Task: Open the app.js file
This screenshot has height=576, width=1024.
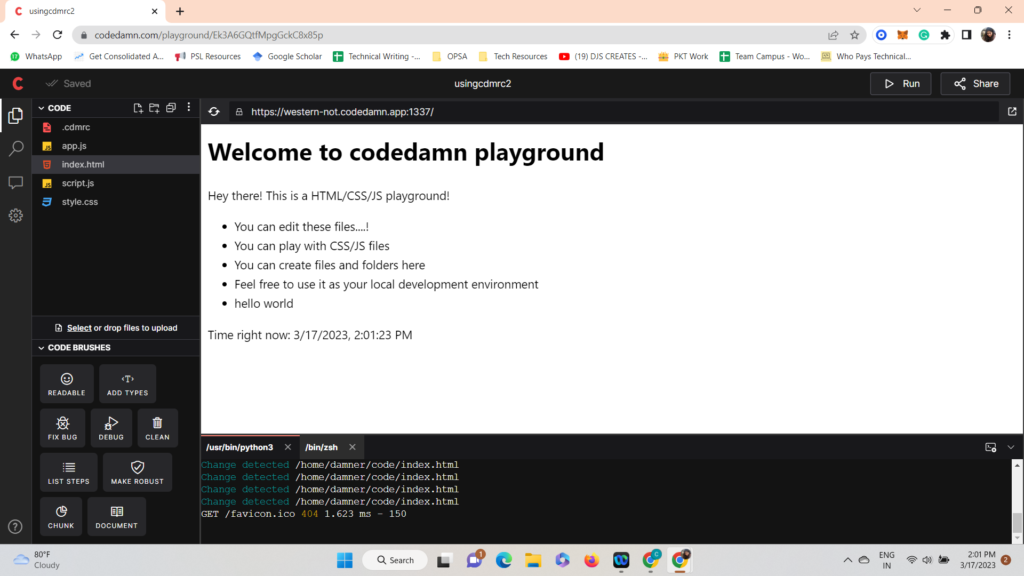Action: pyautogui.click(x=116, y=146)
